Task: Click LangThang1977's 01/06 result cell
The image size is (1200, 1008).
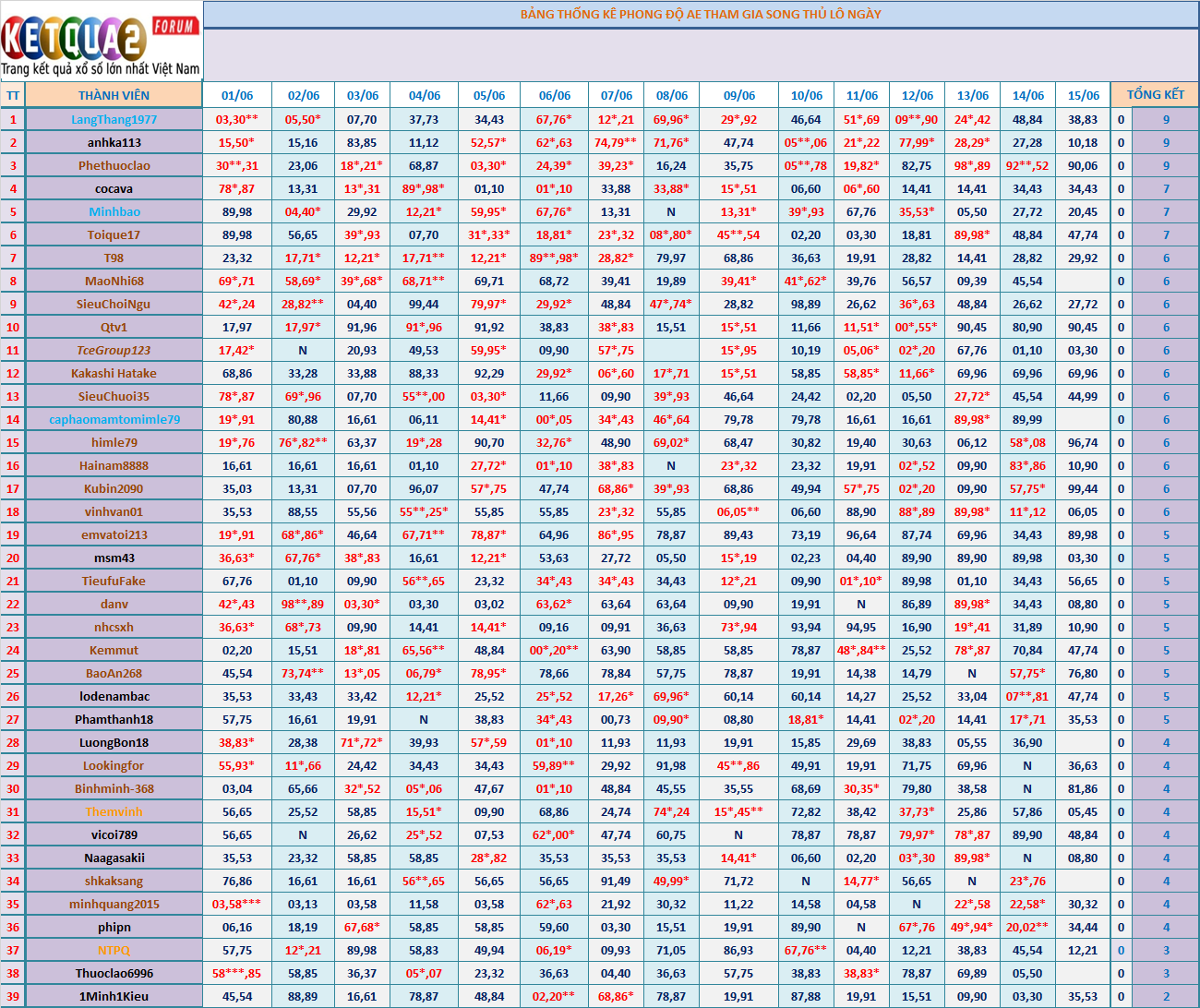Action: [237, 119]
